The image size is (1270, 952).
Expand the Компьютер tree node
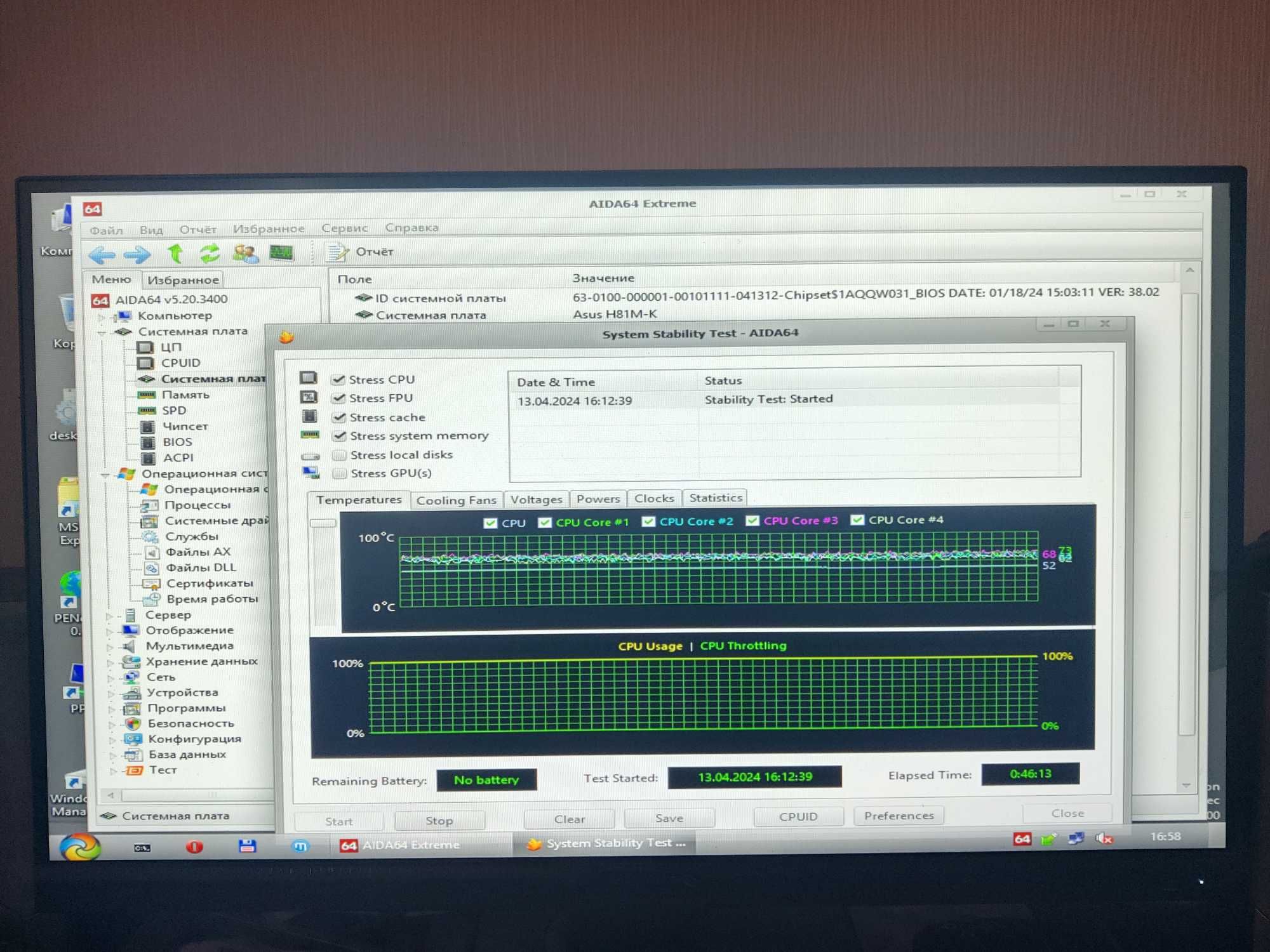pos(102,316)
